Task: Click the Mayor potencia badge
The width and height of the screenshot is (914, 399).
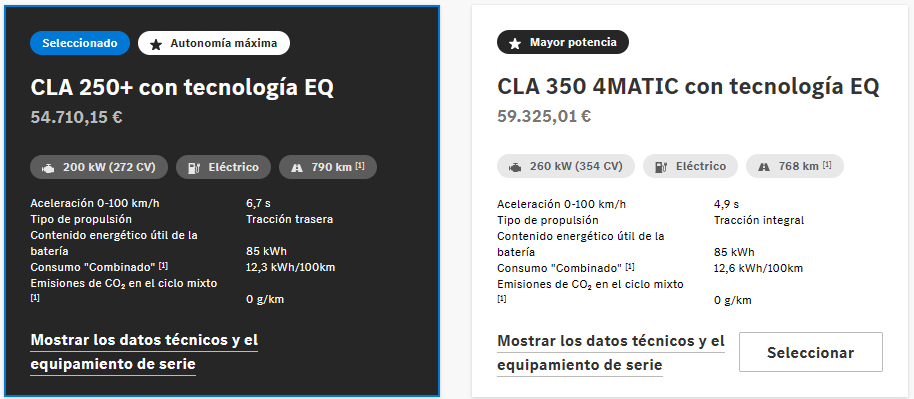Action: coord(563,43)
